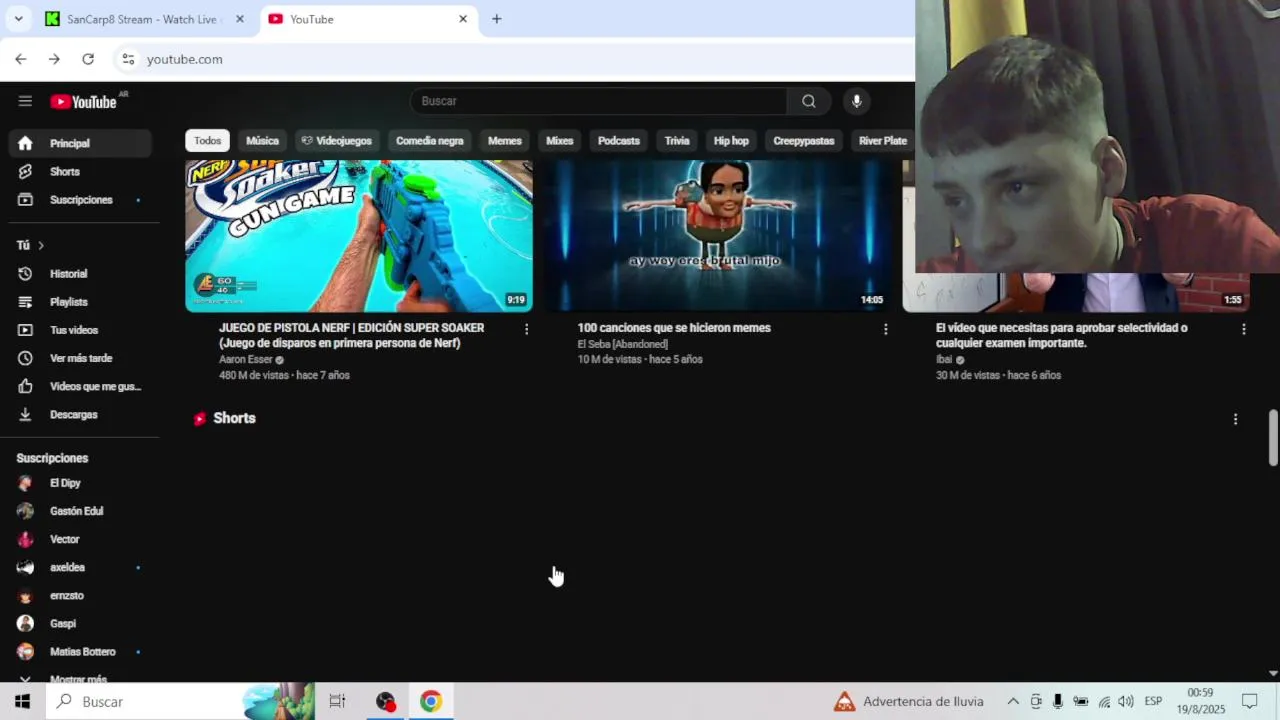Open Playlists in the sidebar
The width and height of the screenshot is (1280, 720).
[80, 302]
